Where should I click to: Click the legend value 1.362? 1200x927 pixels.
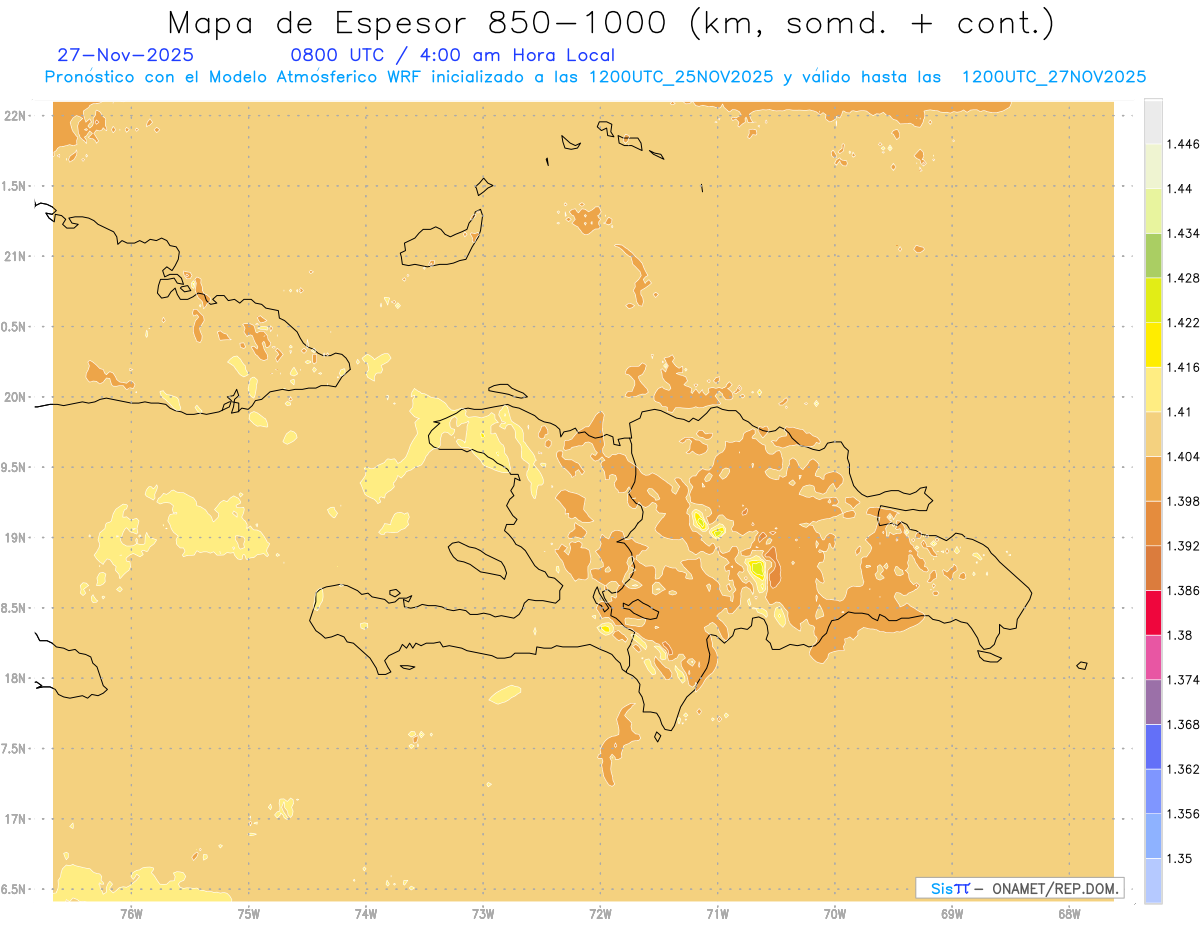(1183, 769)
